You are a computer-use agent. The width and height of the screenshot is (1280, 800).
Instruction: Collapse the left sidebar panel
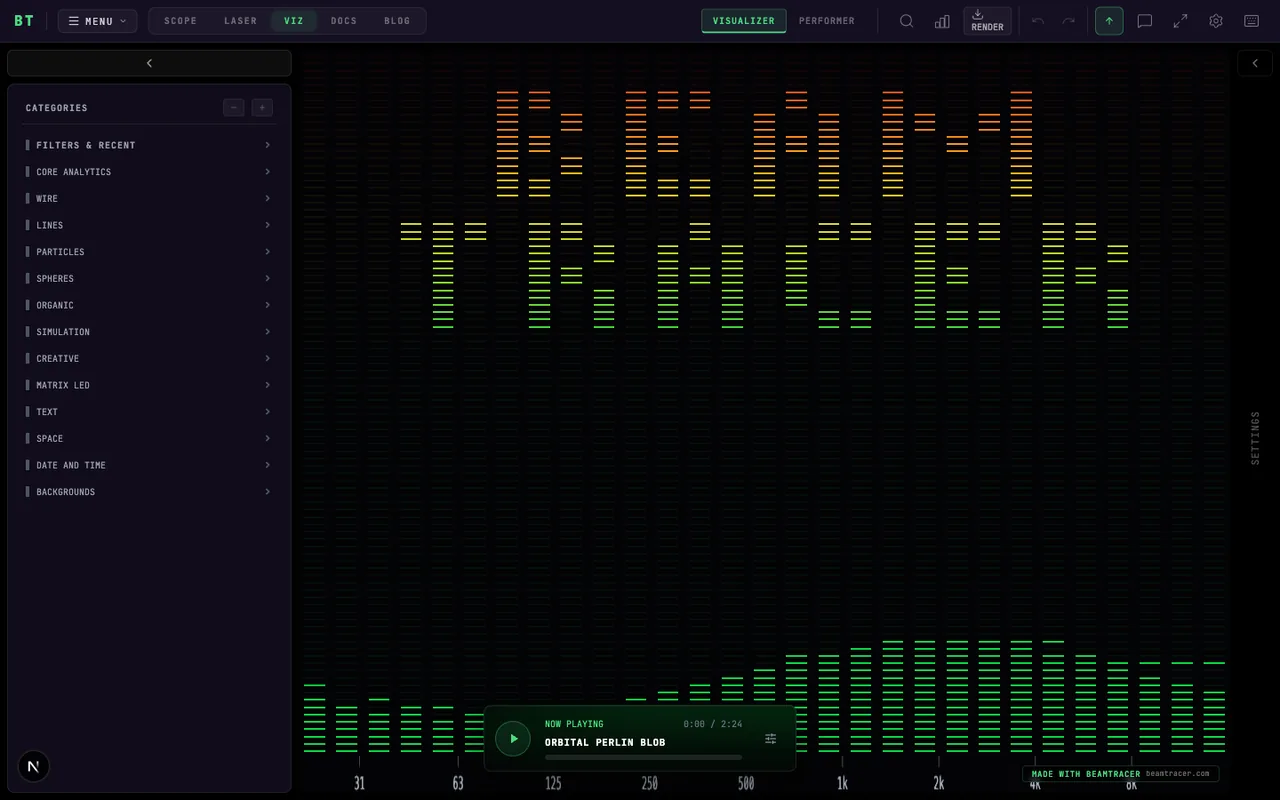tap(149, 63)
